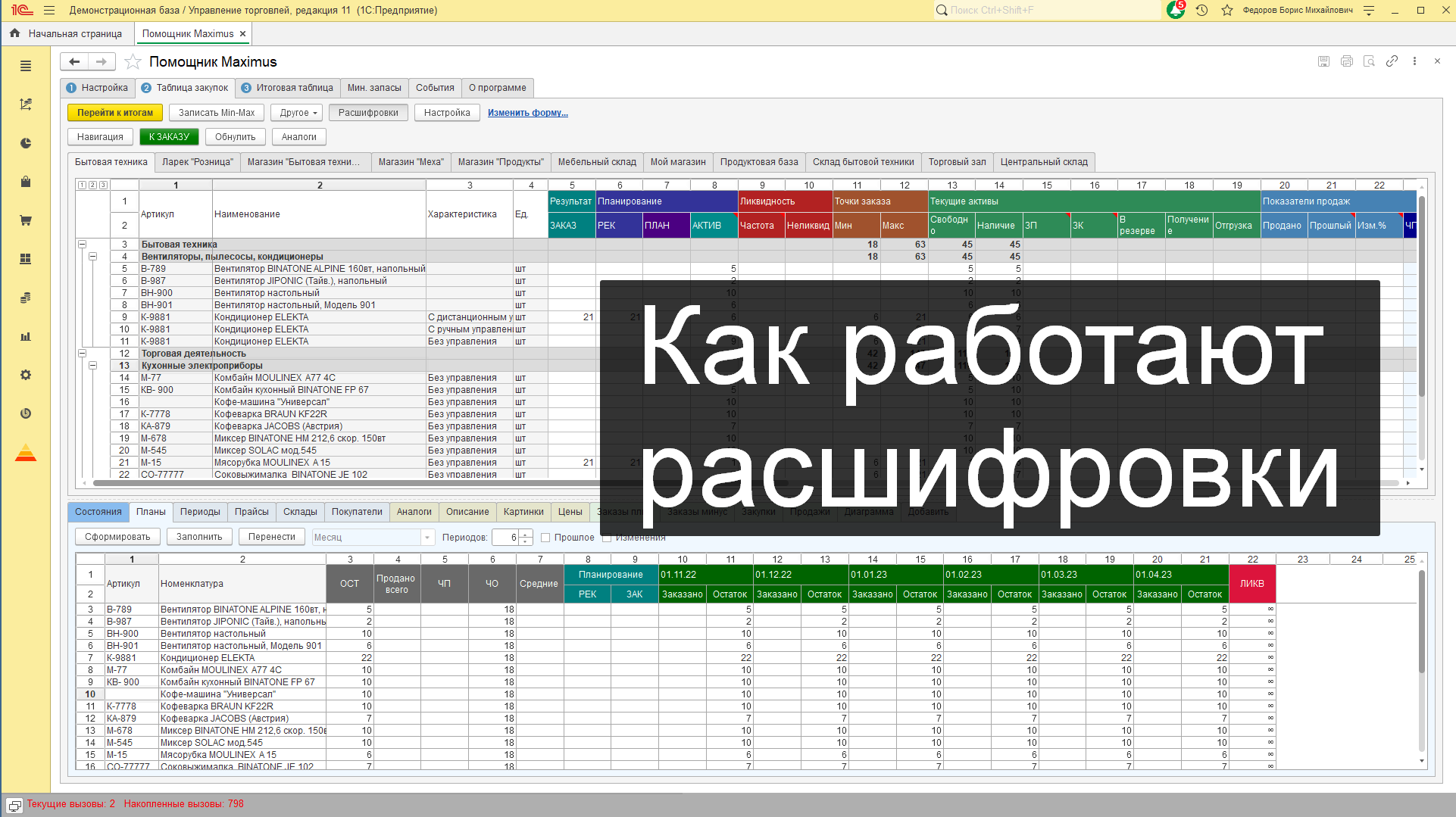Open service settings icon next to user name

(1369, 11)
